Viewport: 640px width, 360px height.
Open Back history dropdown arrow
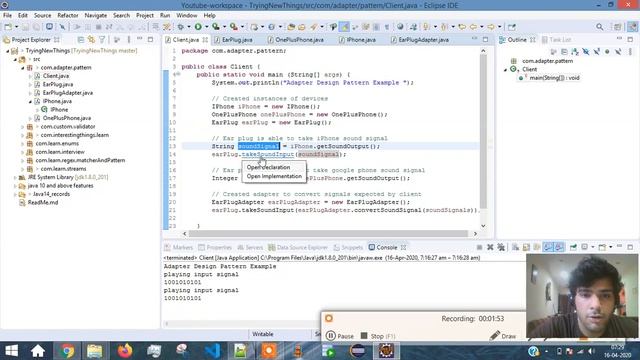[482, 27]
